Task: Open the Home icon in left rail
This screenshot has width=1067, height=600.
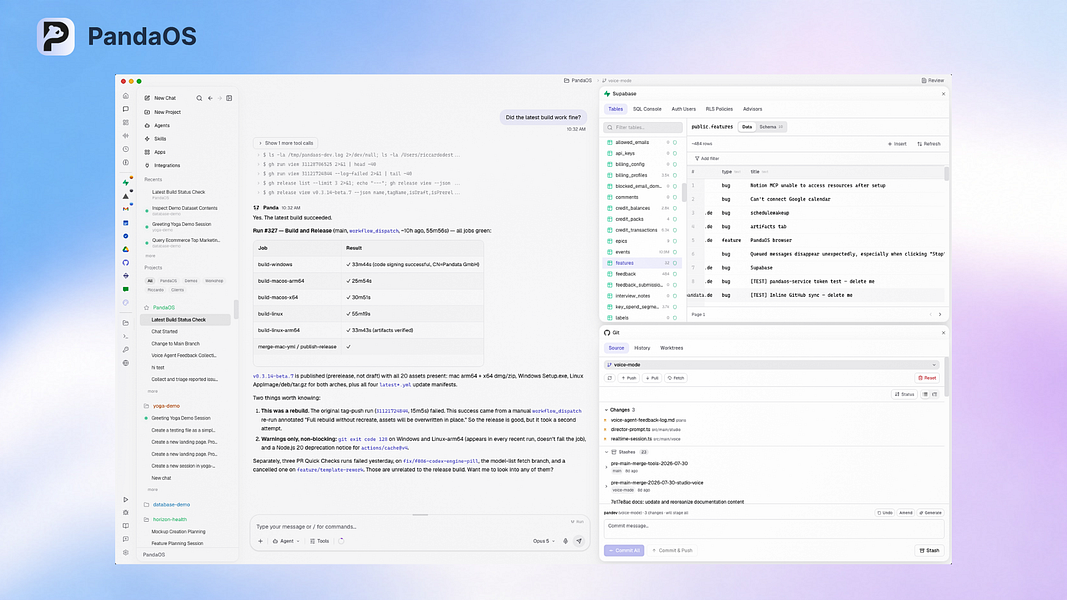Action: coord(125,96)
